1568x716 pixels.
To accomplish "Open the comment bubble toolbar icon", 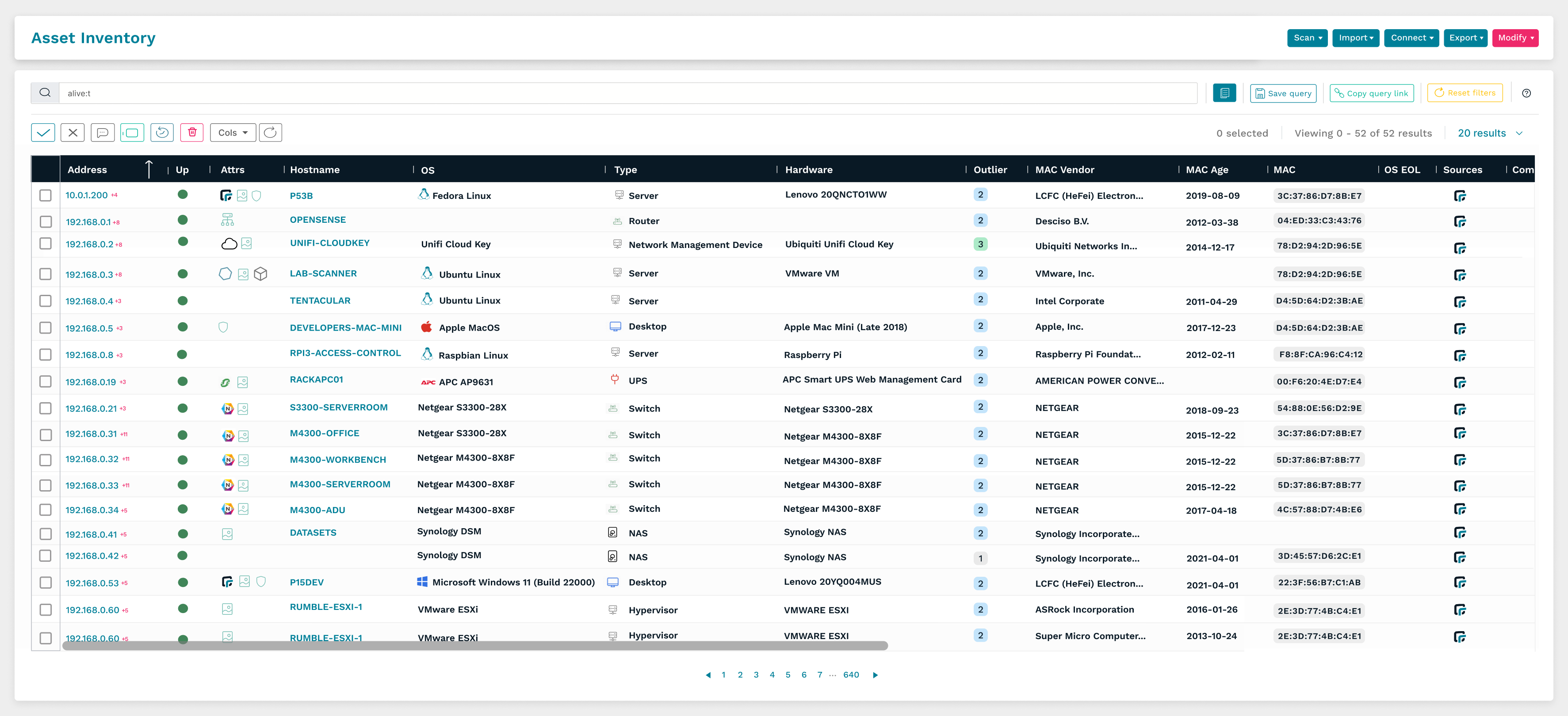I will point(102,133).
